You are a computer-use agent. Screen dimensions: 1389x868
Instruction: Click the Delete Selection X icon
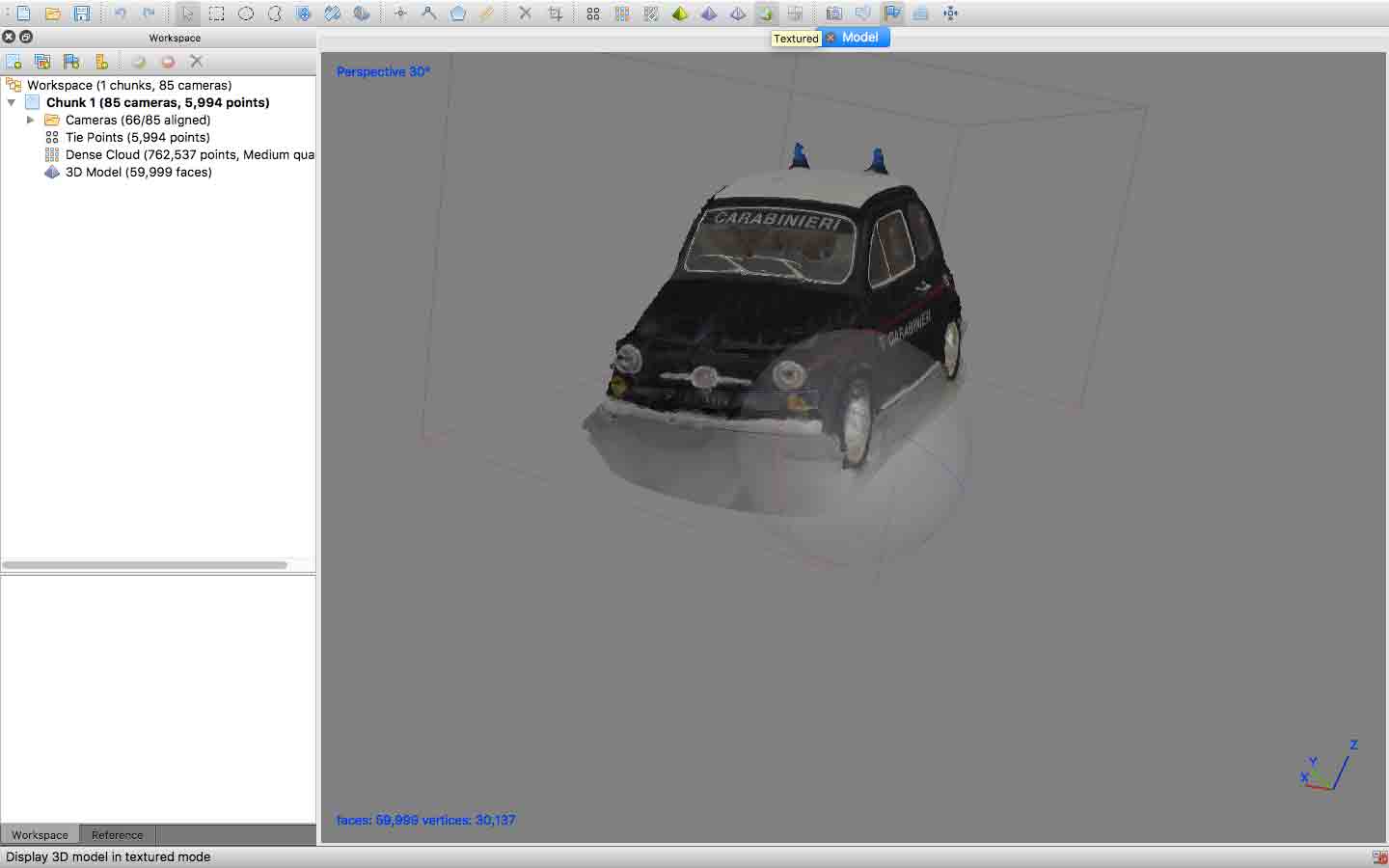(x=526, y=14)
